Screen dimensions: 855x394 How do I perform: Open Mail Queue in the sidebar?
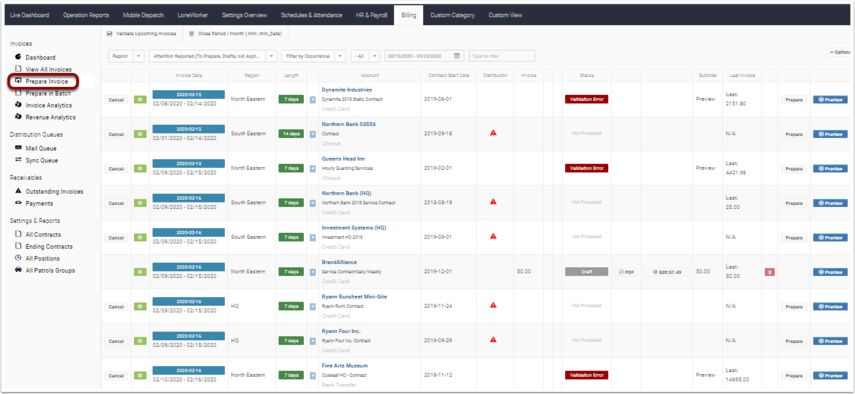[41, 148]
